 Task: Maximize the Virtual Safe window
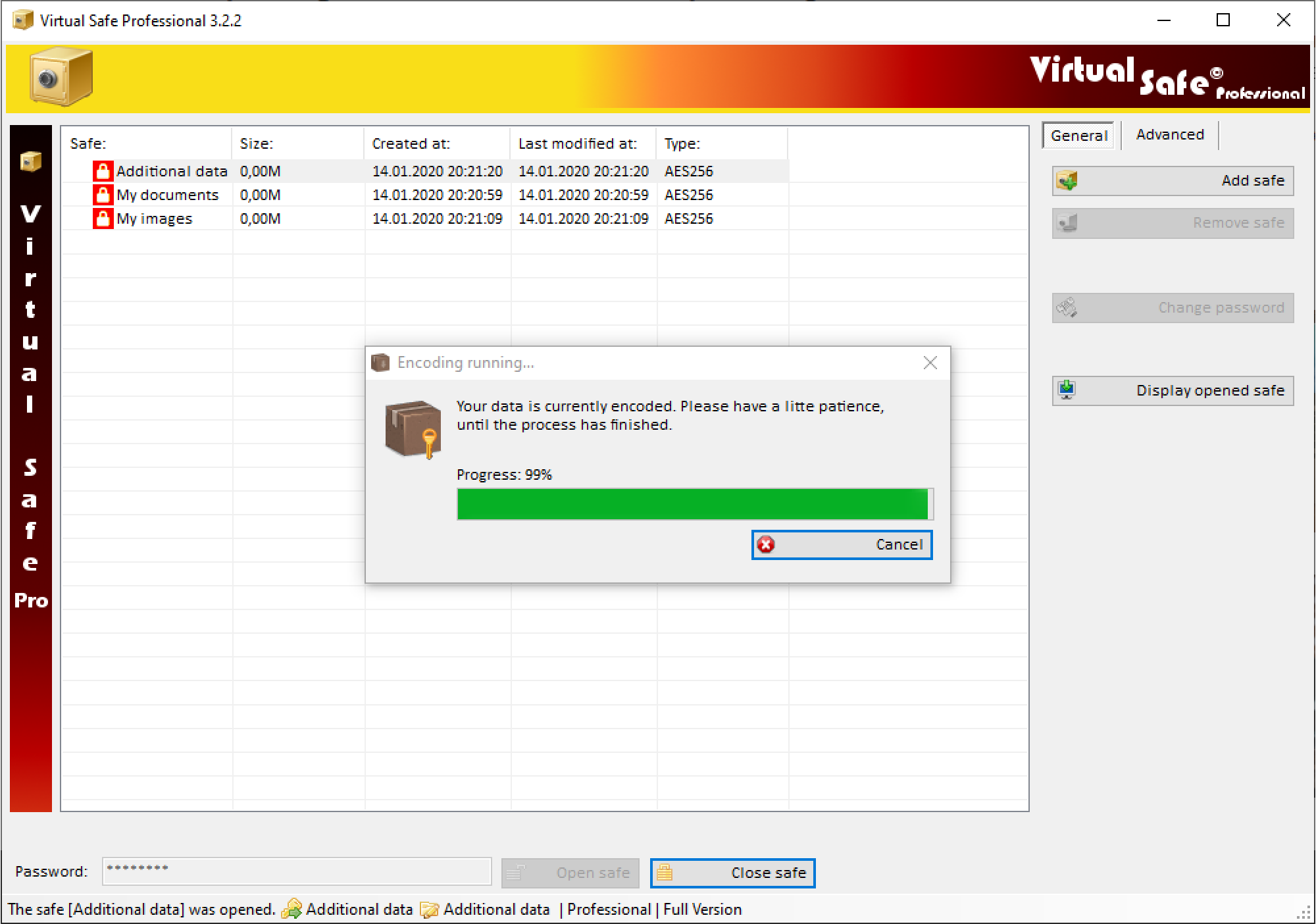pyautogui.click(x=1223, y=20)
